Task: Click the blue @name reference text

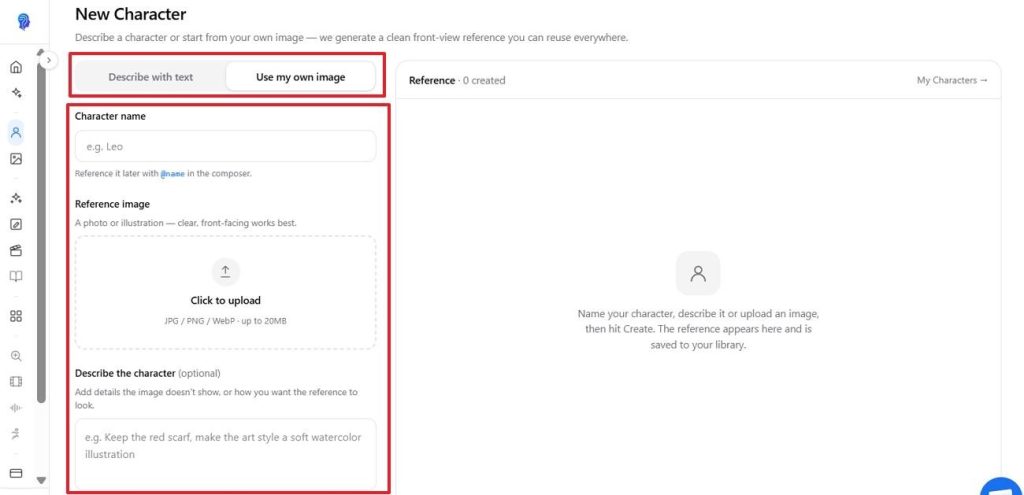Action: (173, 174)
